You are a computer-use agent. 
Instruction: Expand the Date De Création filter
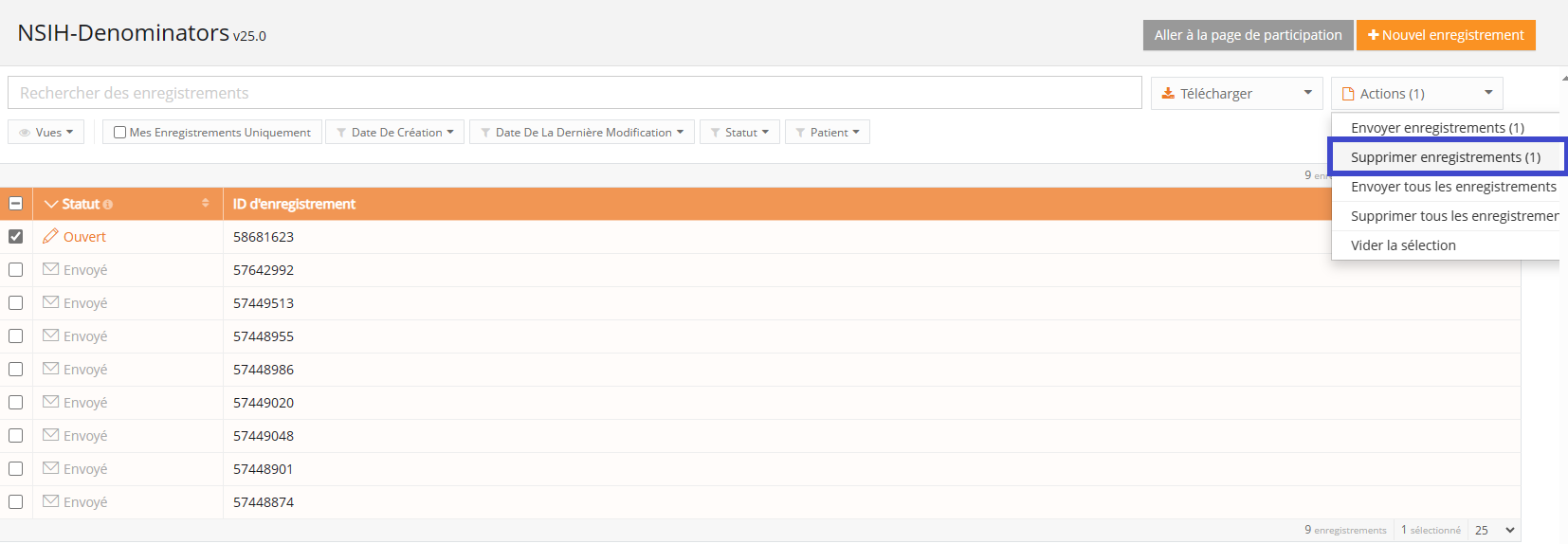tap(395, 133)
